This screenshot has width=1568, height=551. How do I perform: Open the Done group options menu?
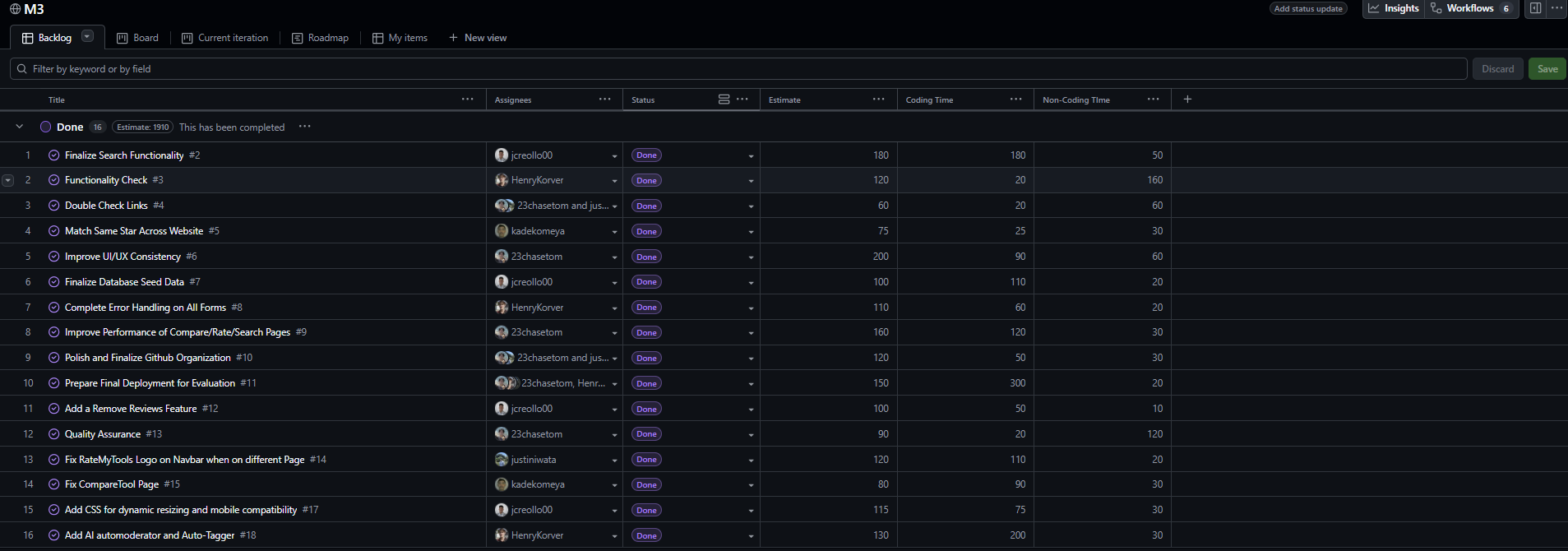click(x=305, y=127)
